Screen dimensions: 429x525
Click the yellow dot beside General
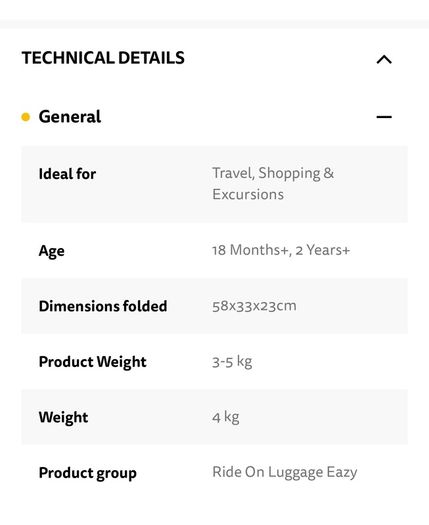click(x=26, y=117)
